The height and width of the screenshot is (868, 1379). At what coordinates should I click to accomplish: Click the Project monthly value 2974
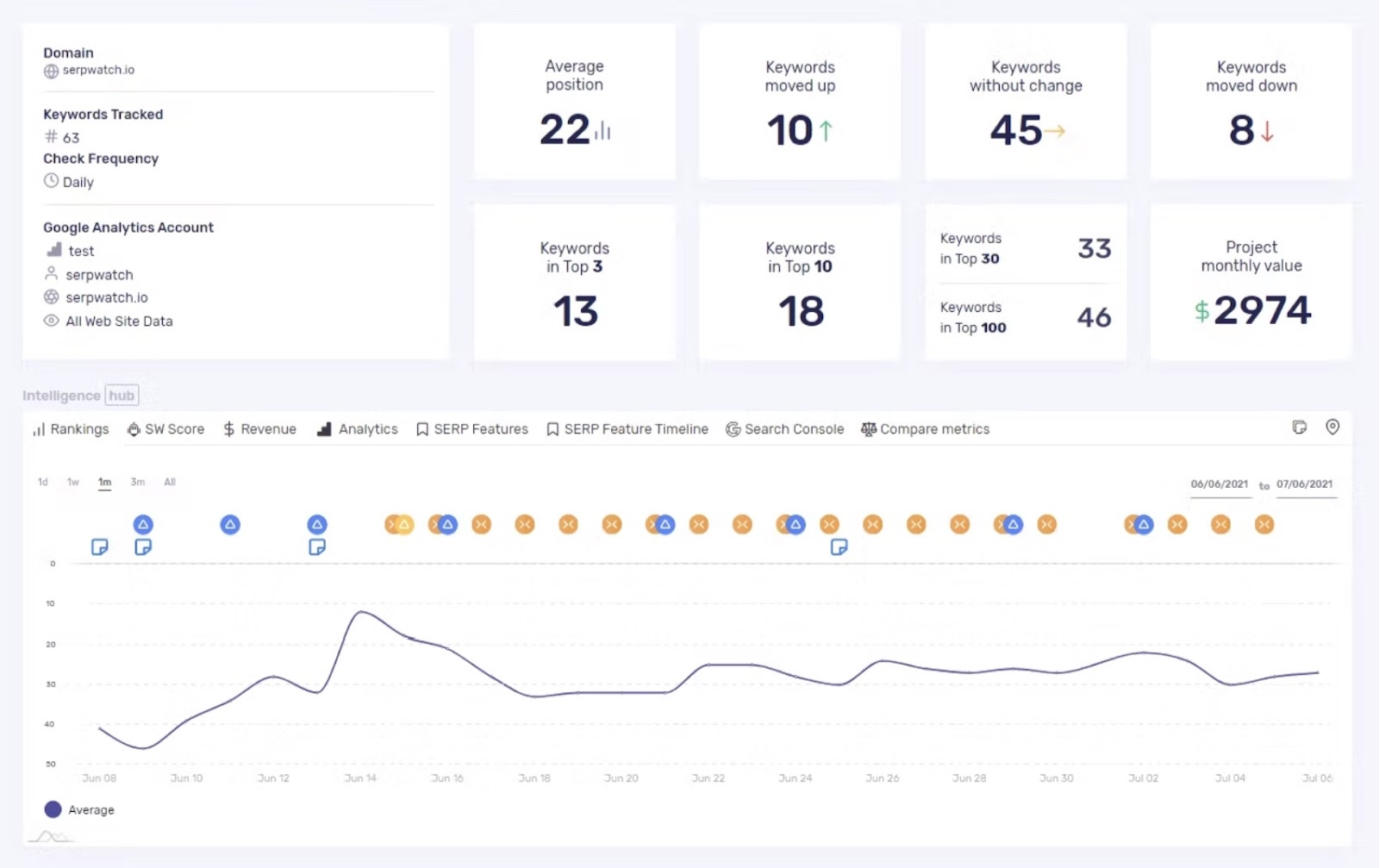click(1263, 310)
